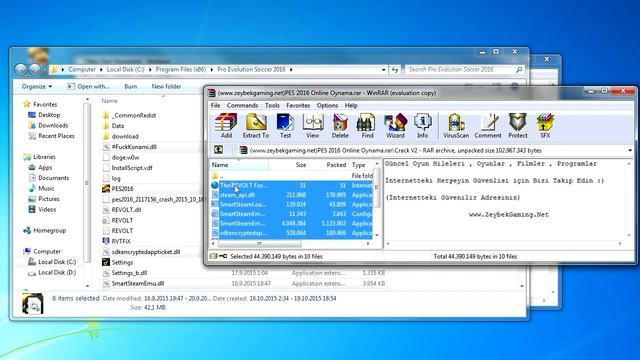Image resolution: width=640 pixels, height=360 pixels.
Task: Click the Explorer search magnifier icon
Action: pos(519,70)
